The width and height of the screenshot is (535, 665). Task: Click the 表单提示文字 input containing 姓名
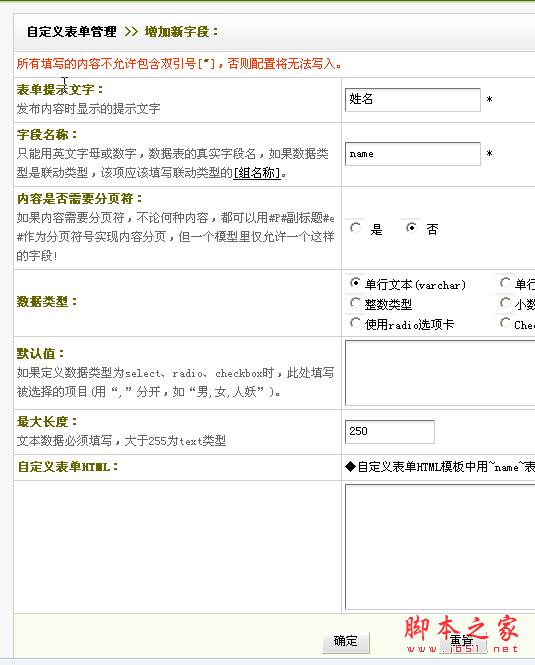tap(412, 100)
